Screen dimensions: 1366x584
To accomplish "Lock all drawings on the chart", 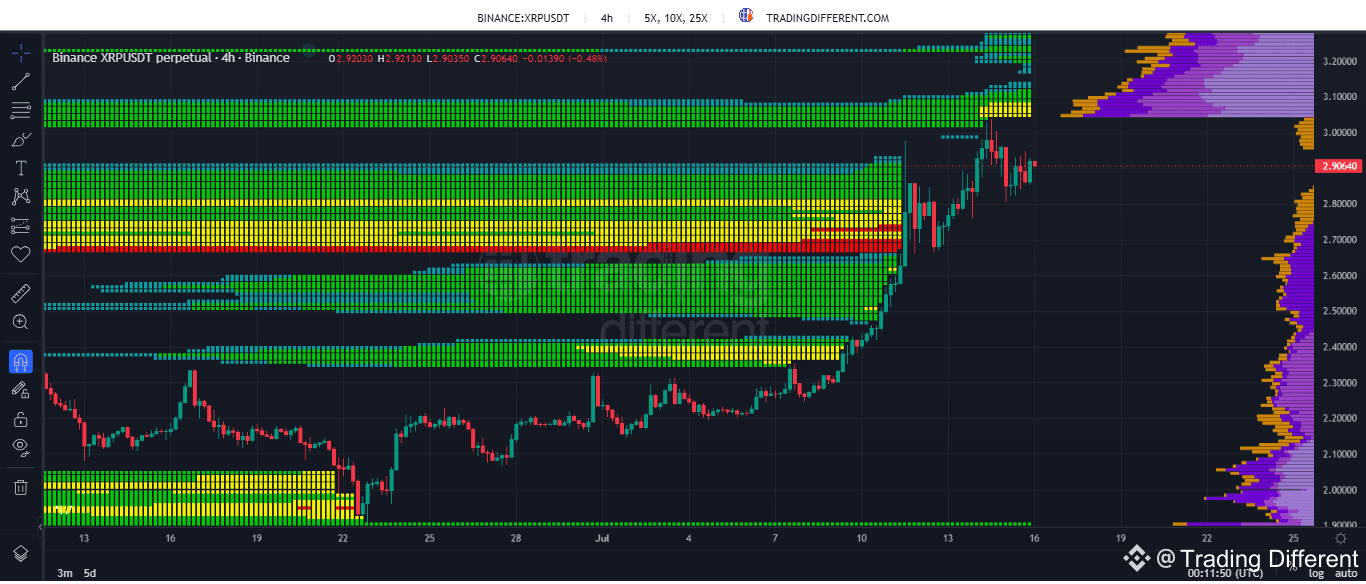I will pos(20,417).
